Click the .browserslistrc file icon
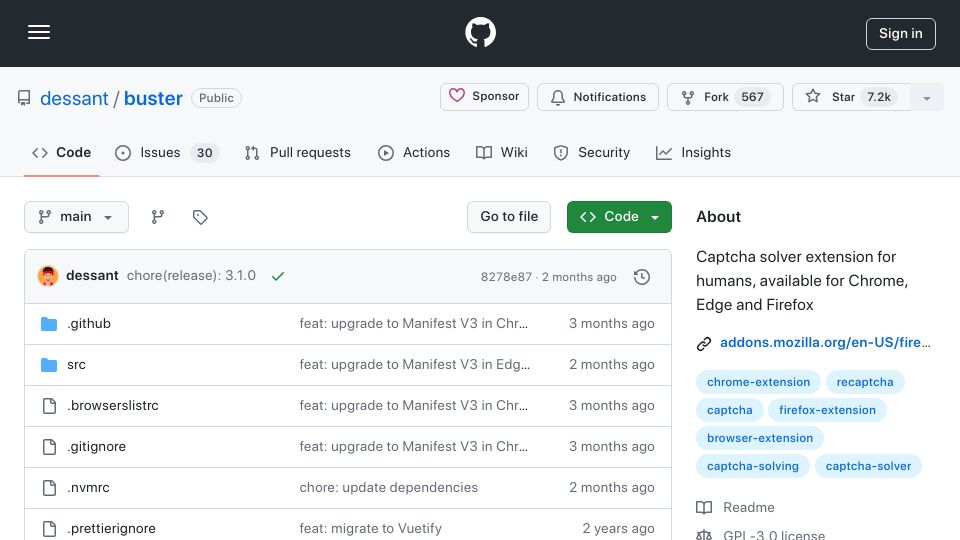 [49, 405]
